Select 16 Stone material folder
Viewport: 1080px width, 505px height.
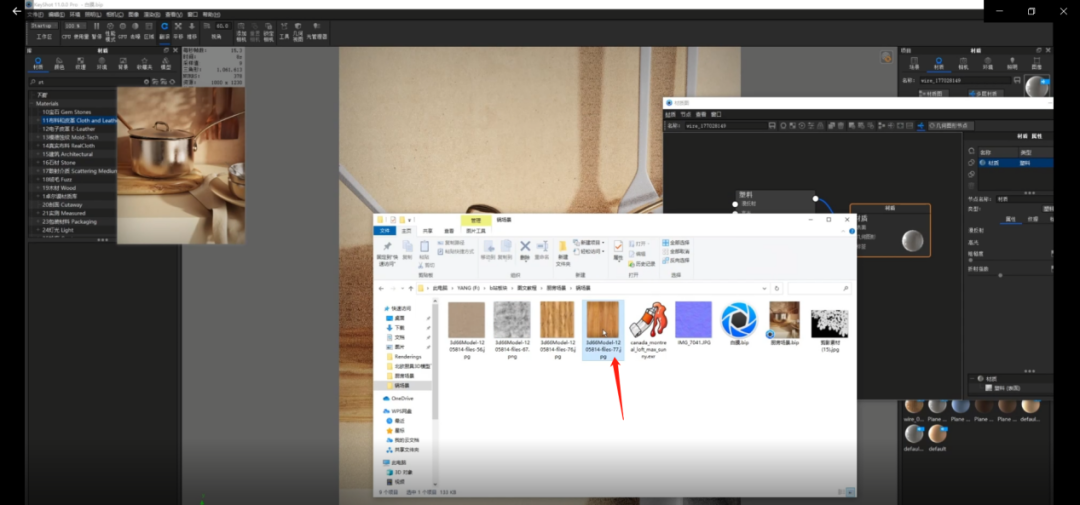pyautogui.click(x=59, y=163)
